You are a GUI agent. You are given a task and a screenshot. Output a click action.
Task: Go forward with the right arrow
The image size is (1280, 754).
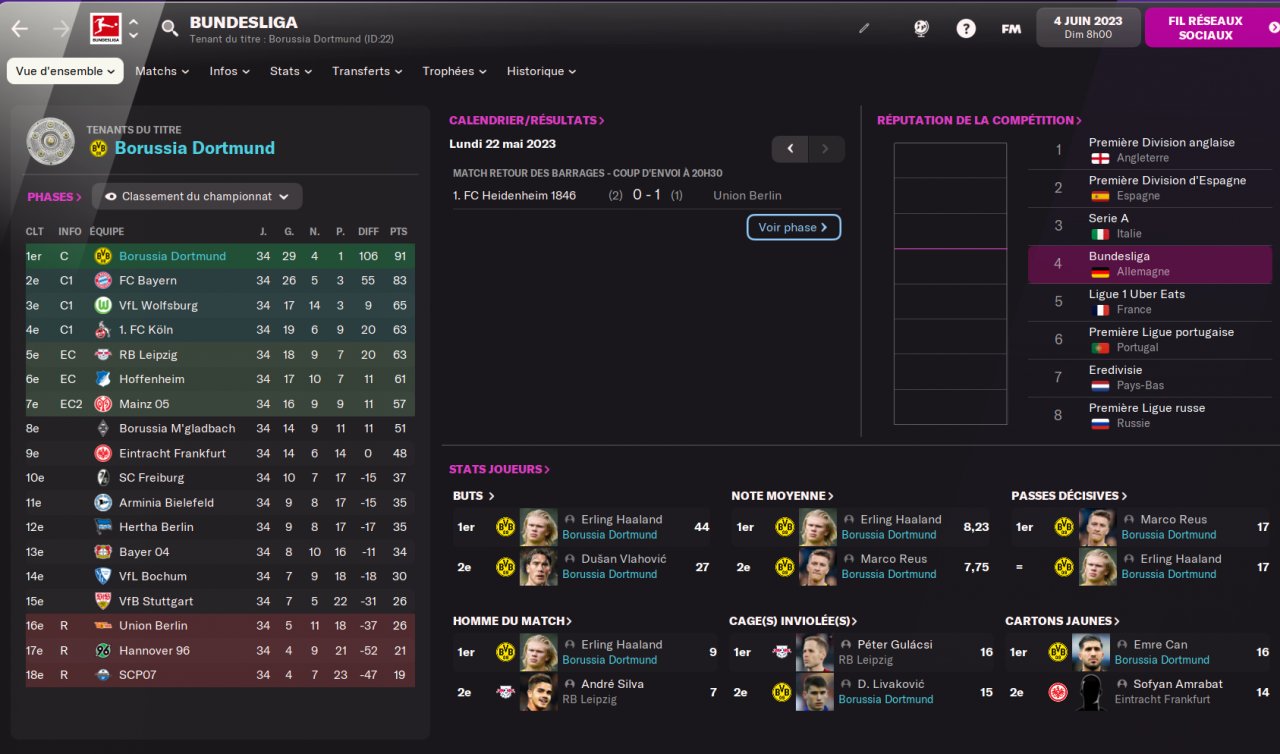(61, 29)
